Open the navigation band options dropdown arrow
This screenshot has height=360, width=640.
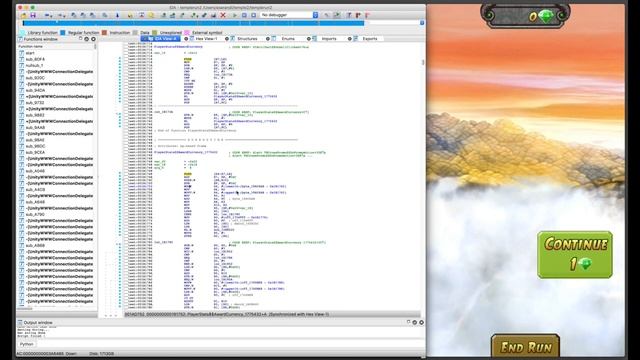[422, 23]
